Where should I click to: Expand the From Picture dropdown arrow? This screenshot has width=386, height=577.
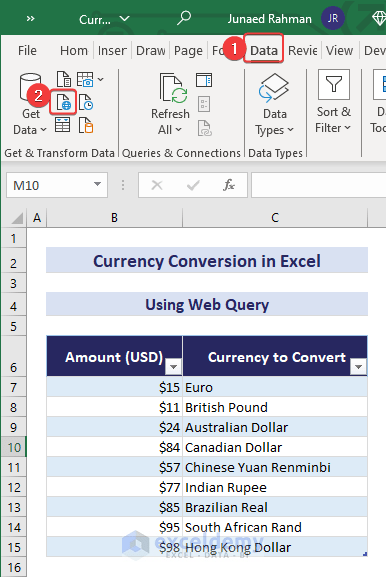pyautogui.click(x=100, y=79)
